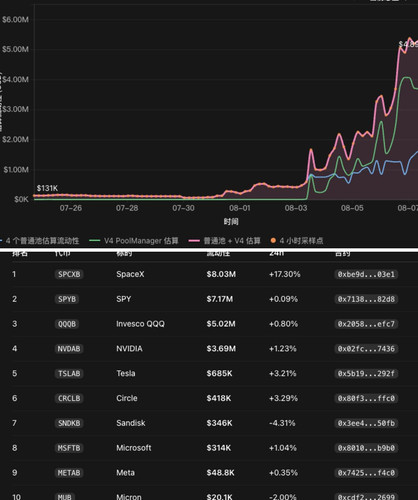
Task: Open contract address 0x80f3...ffc0
Action: [x=366, y=398]
